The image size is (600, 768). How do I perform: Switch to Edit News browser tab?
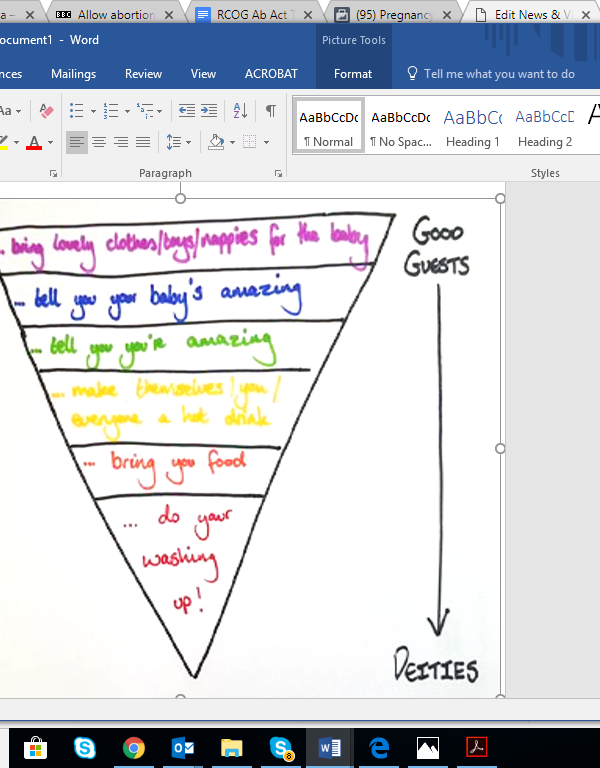(533, 15)
